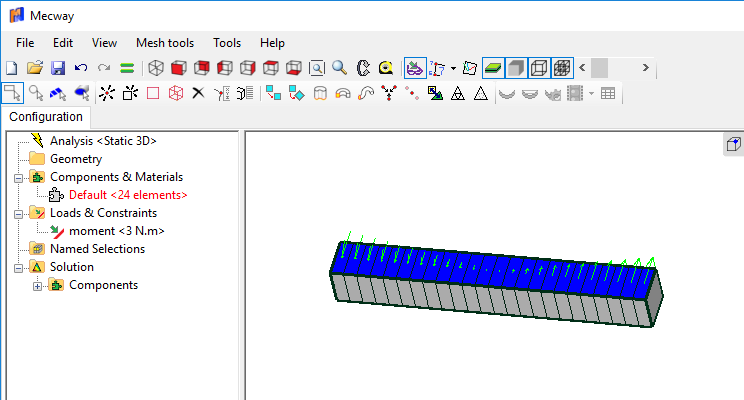Click the new node starburst icon
Screen dimensions: 744x400
pos(107,93)
